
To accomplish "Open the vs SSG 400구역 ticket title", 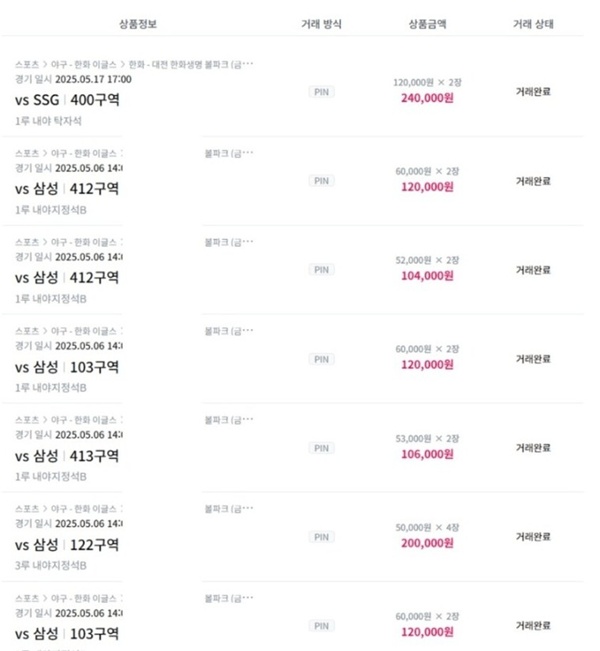I will click(67, 100).
